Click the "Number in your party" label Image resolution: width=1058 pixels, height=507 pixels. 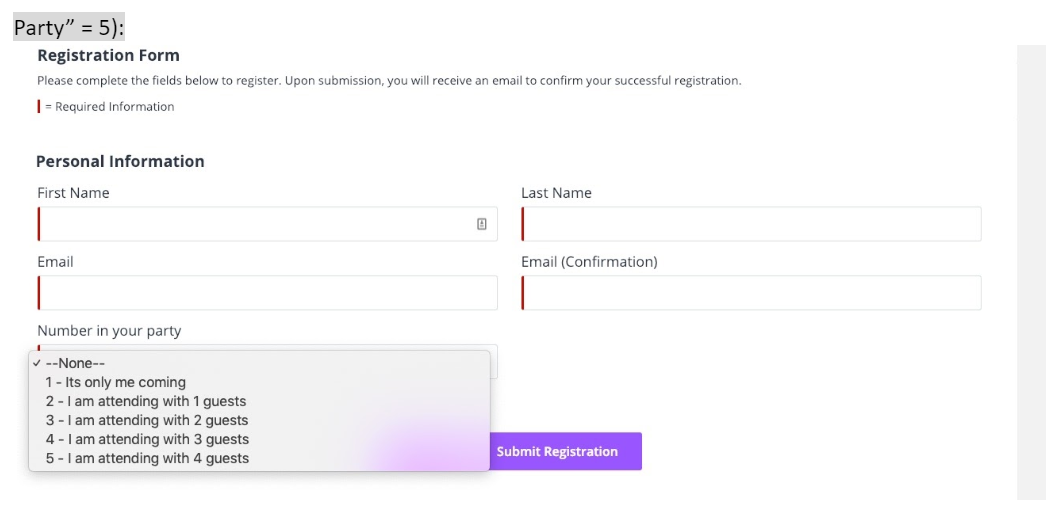[x=109, y=331]
